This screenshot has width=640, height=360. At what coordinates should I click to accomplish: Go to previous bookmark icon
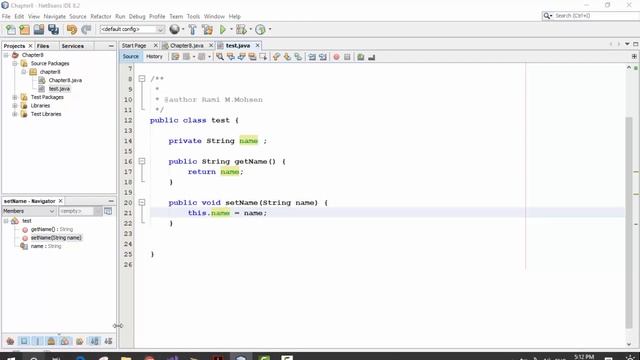click(x=276, y=57)
